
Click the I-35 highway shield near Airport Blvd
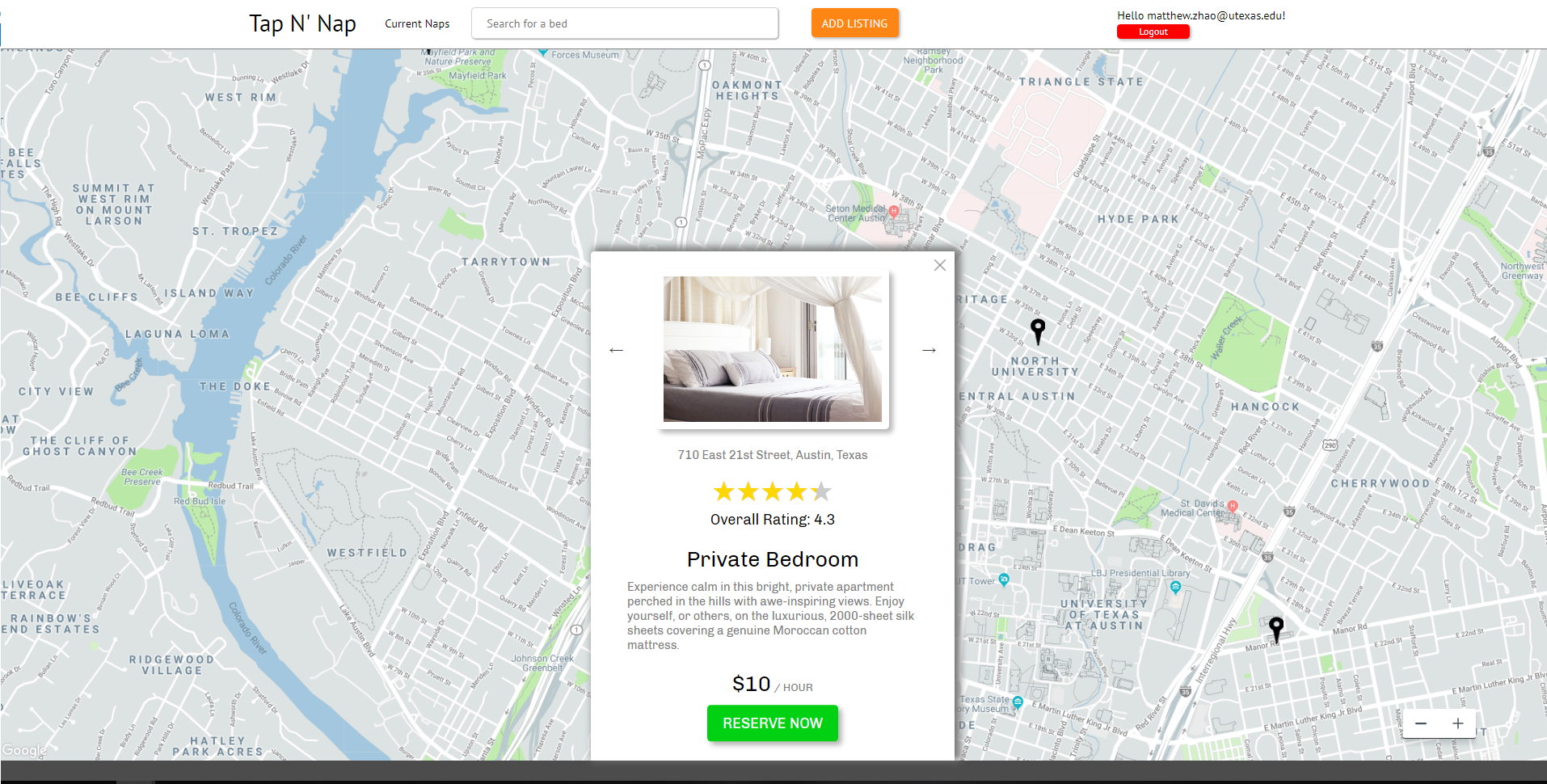tap(1489, 151)
